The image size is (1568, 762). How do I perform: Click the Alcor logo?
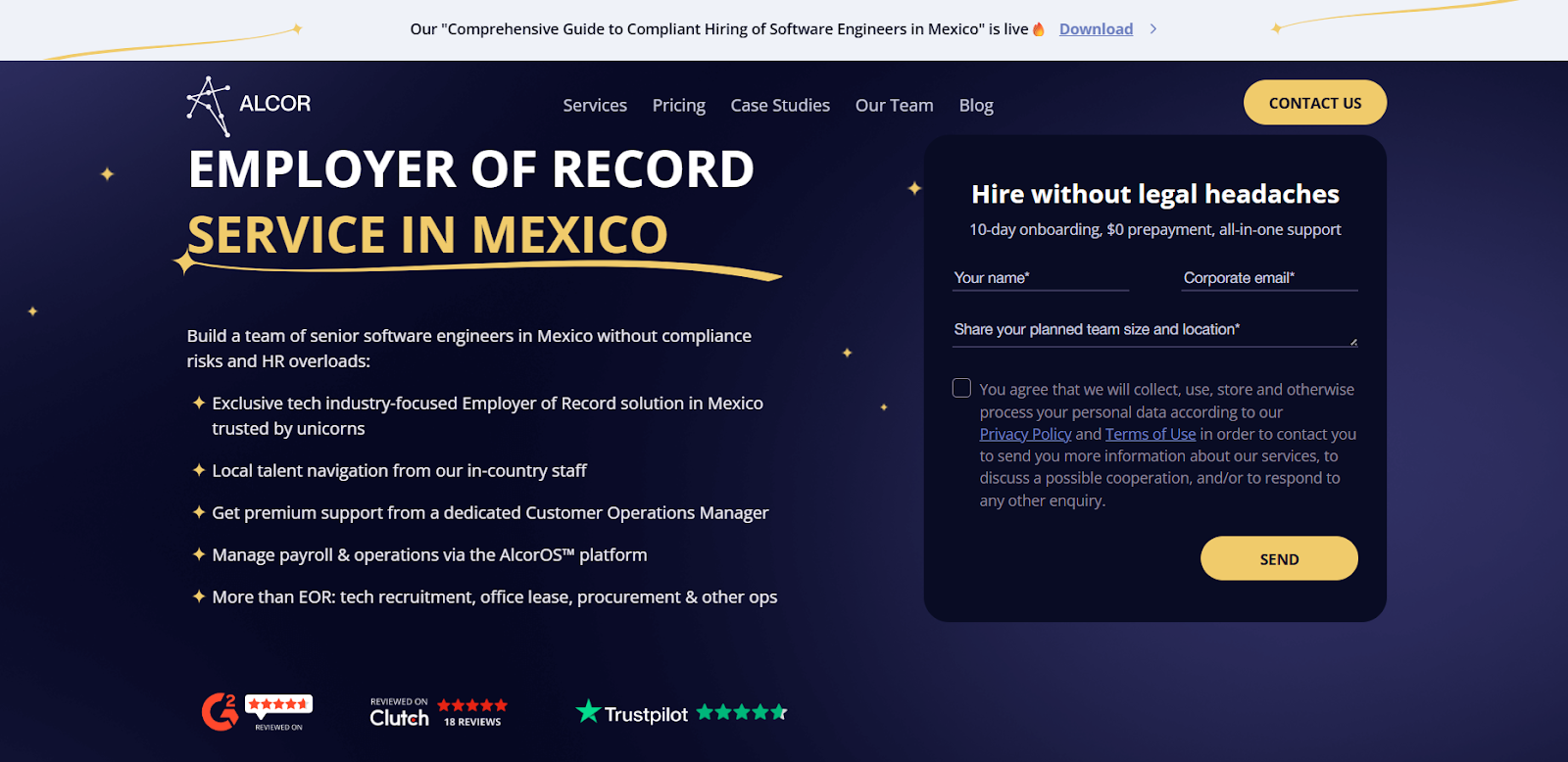point(249,106)
